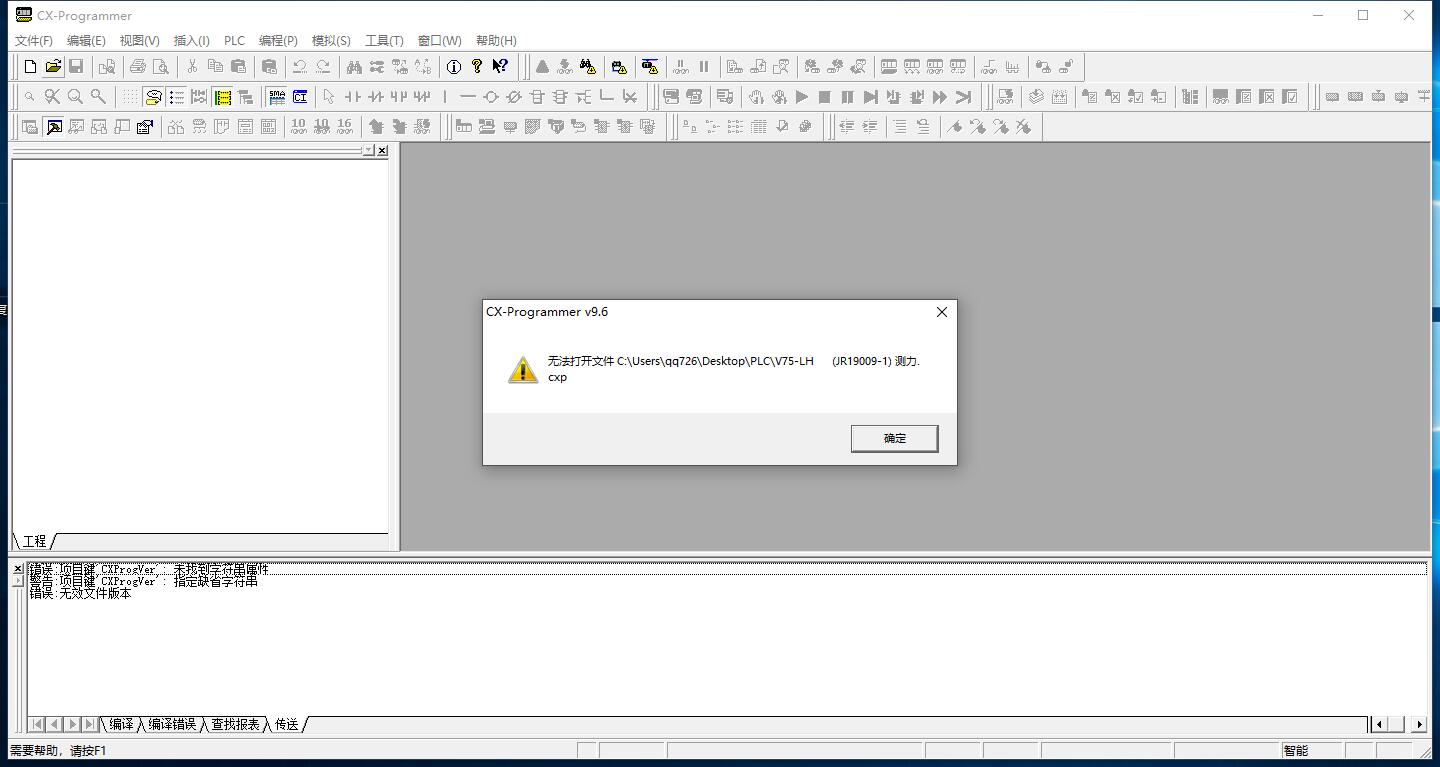
Task: Toggle the highlighted magnifier window button
Action: (53, 127)
